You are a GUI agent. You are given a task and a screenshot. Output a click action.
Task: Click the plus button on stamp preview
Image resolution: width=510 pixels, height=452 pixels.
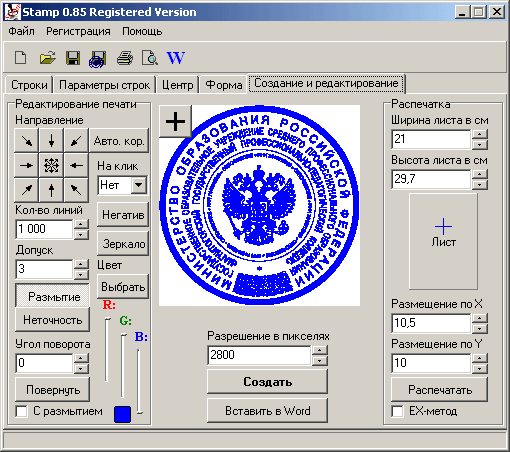click(x=175, y=121)
